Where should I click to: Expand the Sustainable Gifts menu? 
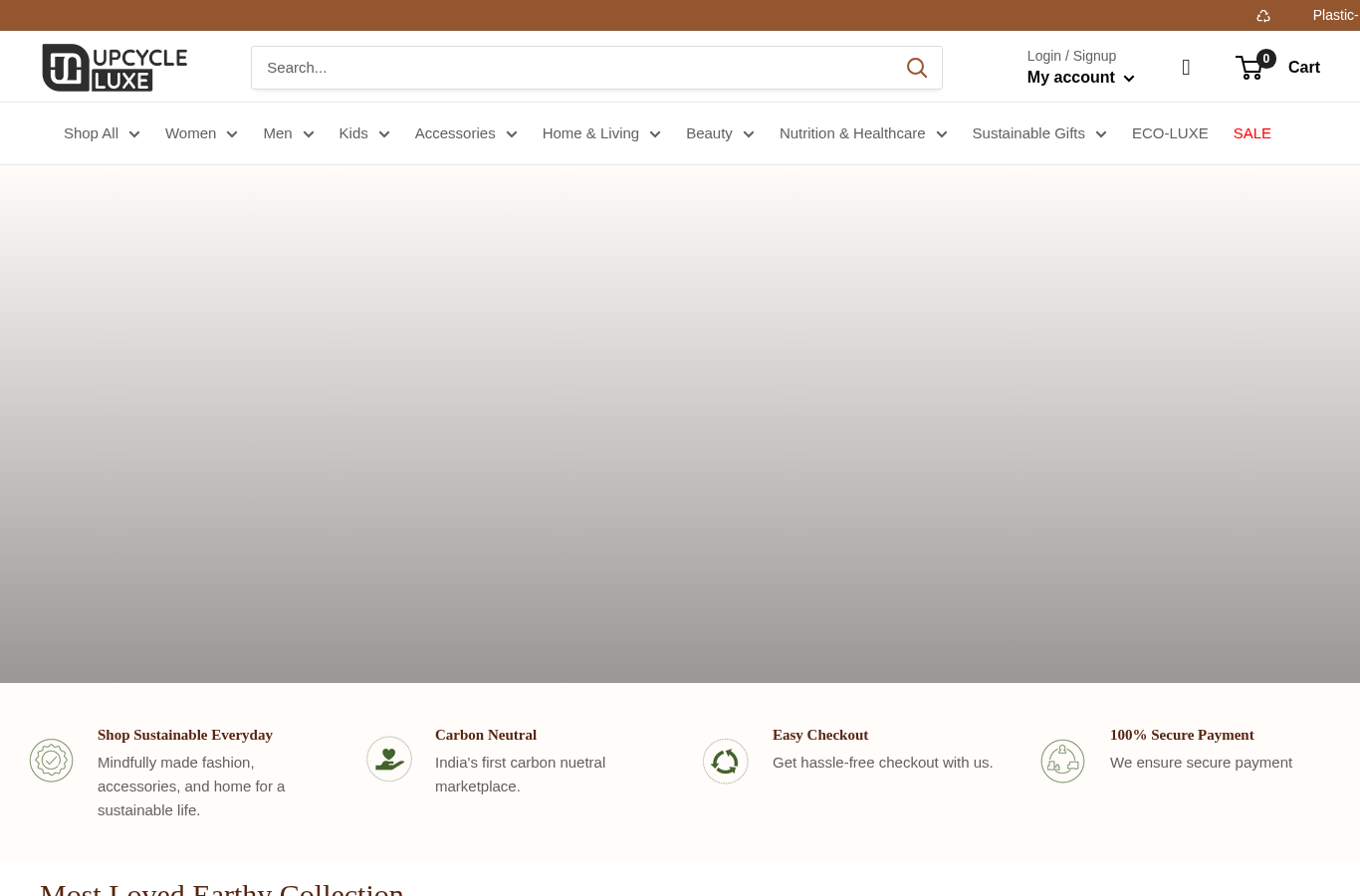(1039, 133)
